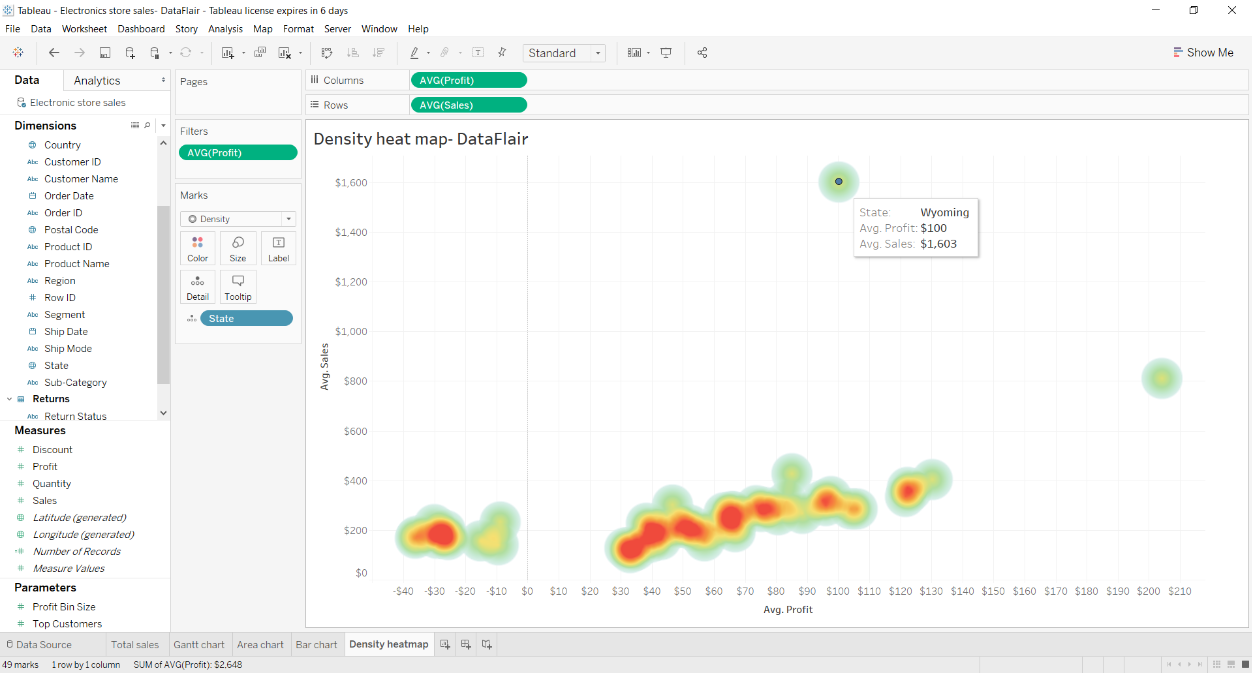Click the search icon in Dimensions header

click(x=148, y=126)
